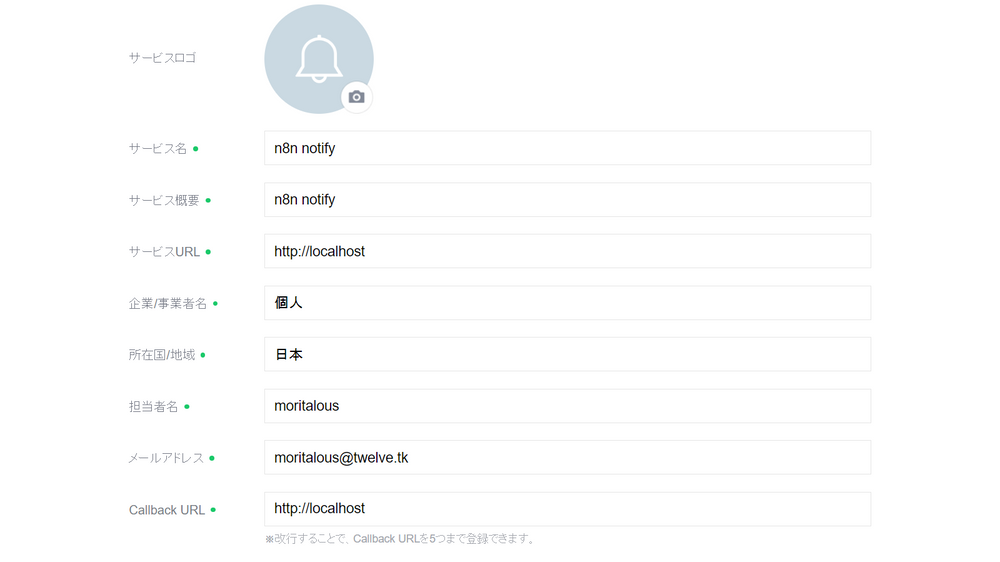Click the サービスロゴ label
The width and height of the screenshot is (1000, 562).
click(x=162, y=58)
